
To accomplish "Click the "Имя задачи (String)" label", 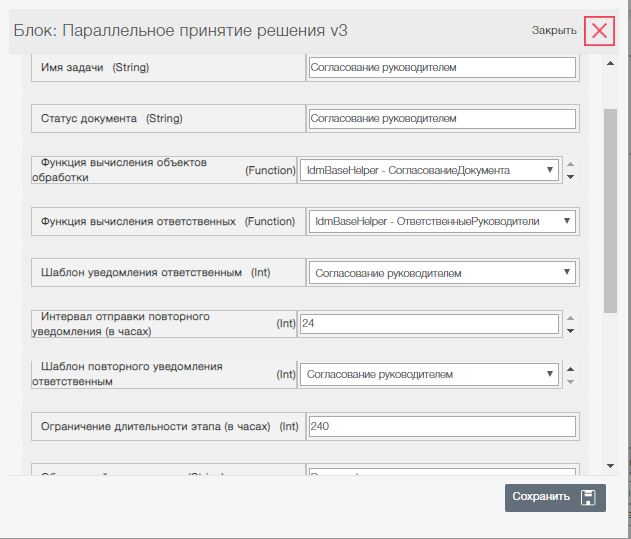I will (x=109, y=68).
